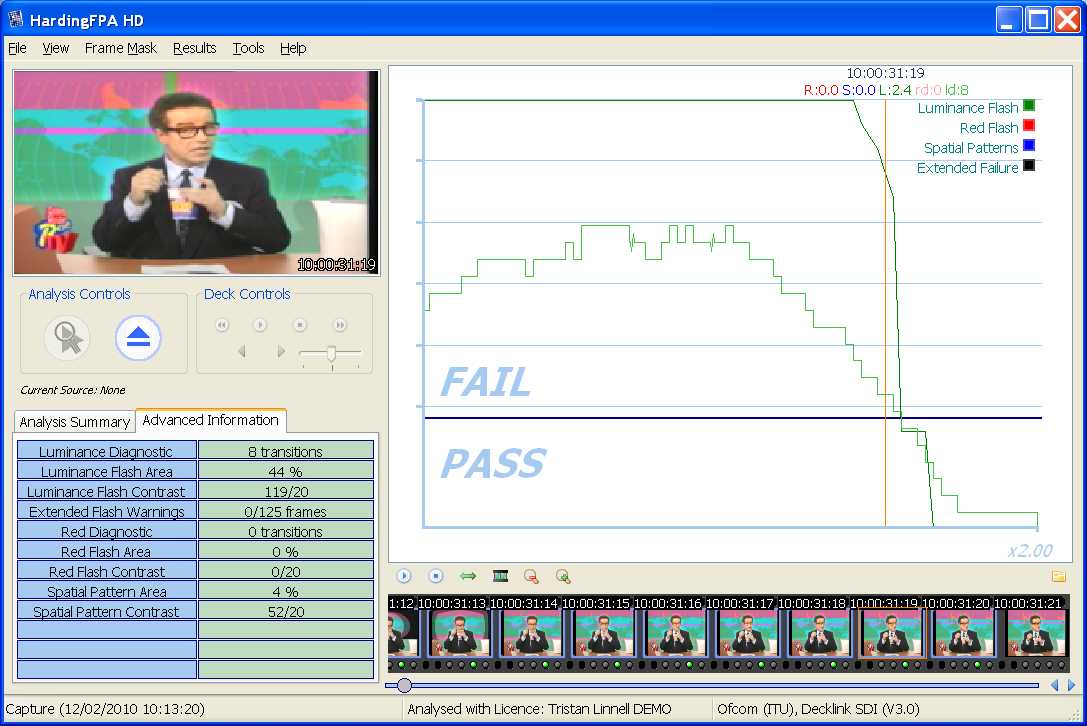Select thumbnail frame 10:00:31:15
1087x726 pixels.
click(x=603, y=633)
